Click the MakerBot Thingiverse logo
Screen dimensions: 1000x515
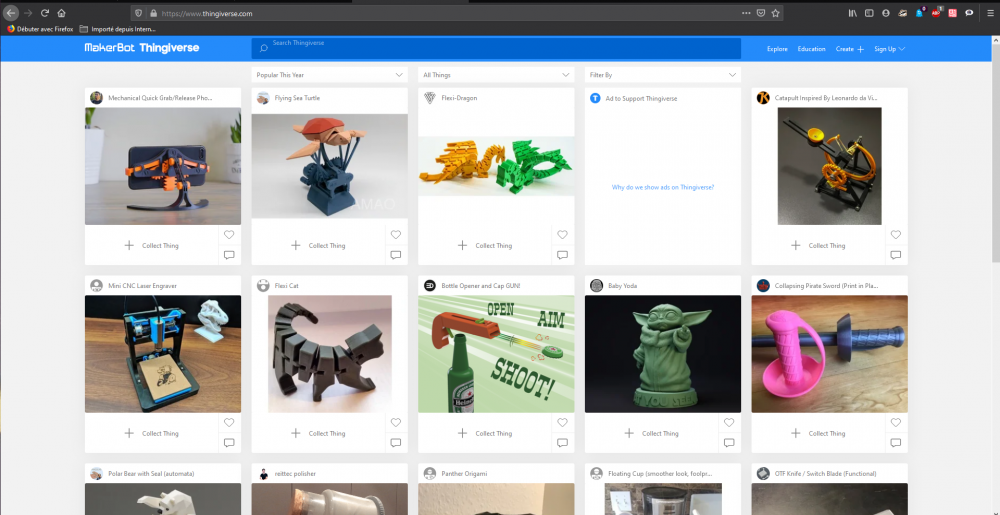point(142,48)
